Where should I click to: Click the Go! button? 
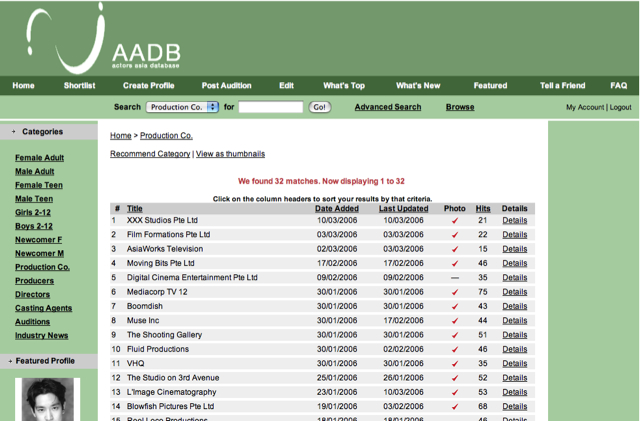pyautogui.click(x=320, y=107)
